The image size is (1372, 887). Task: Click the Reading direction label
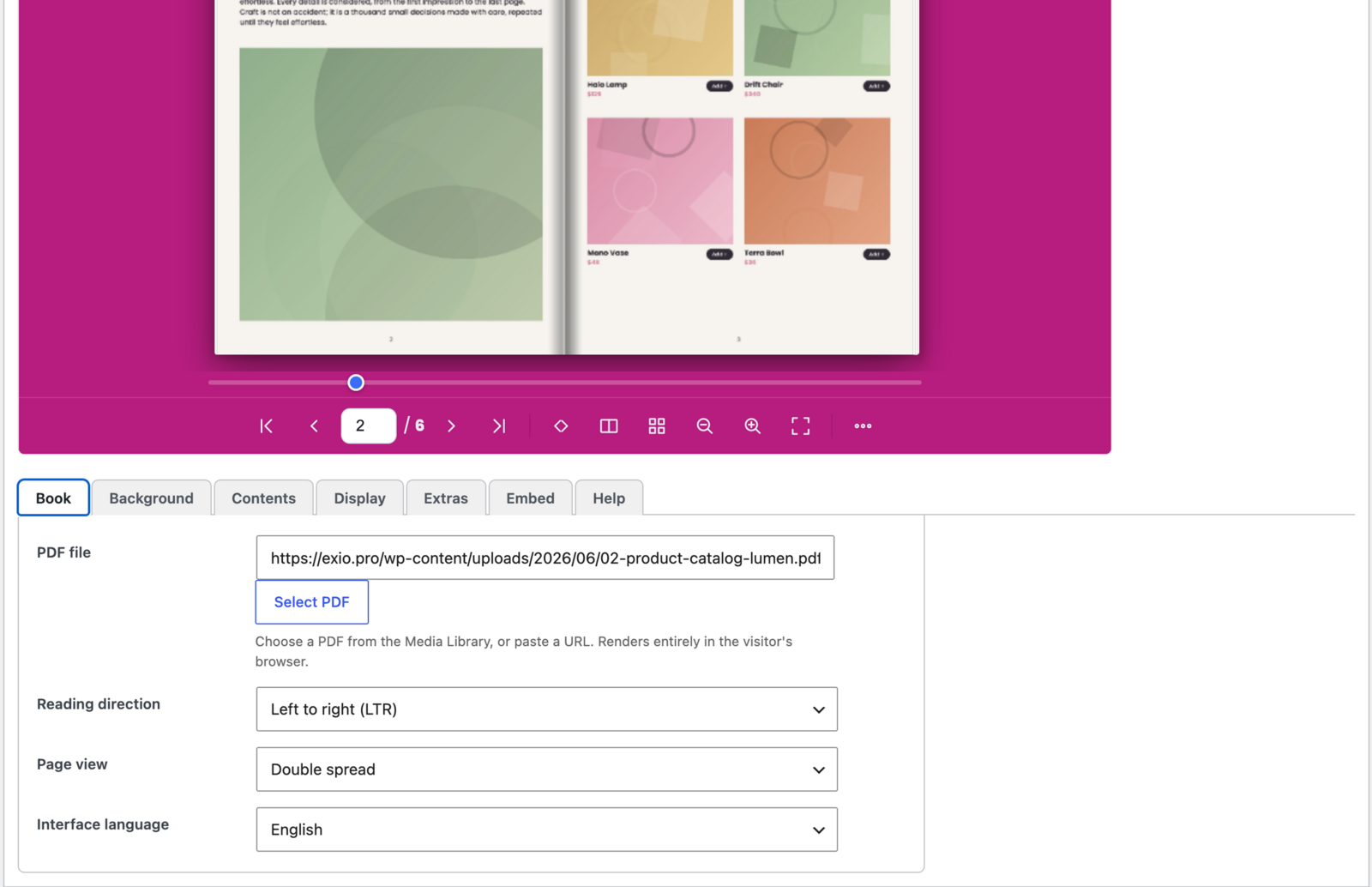tap(99, 704)
